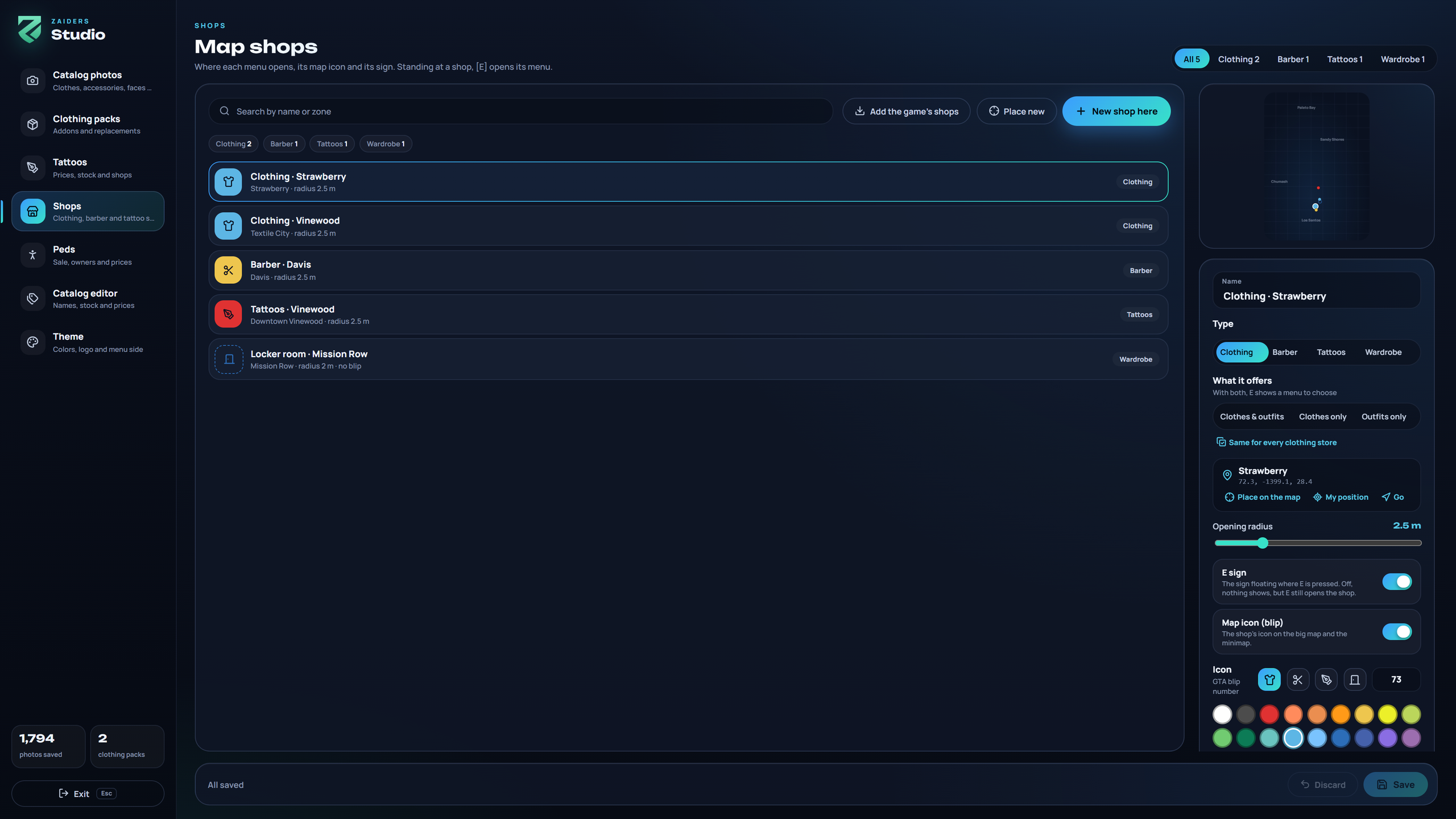Click the shop Name field
This screenshot has height=819, width=1456.
[1316, 290]
